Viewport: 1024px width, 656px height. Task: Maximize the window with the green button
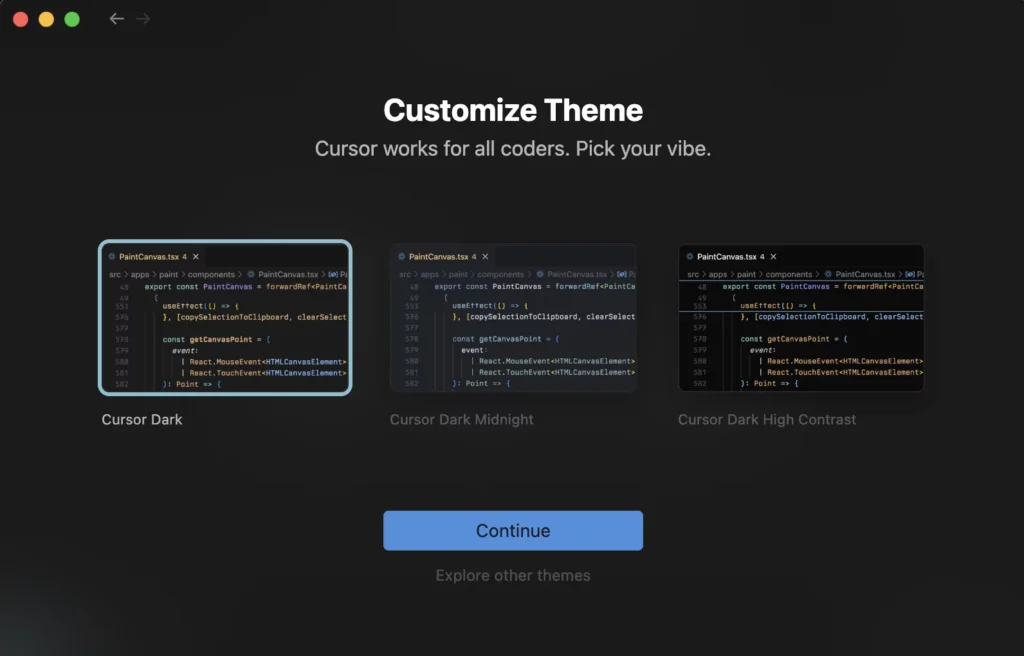tap(72, 19)
